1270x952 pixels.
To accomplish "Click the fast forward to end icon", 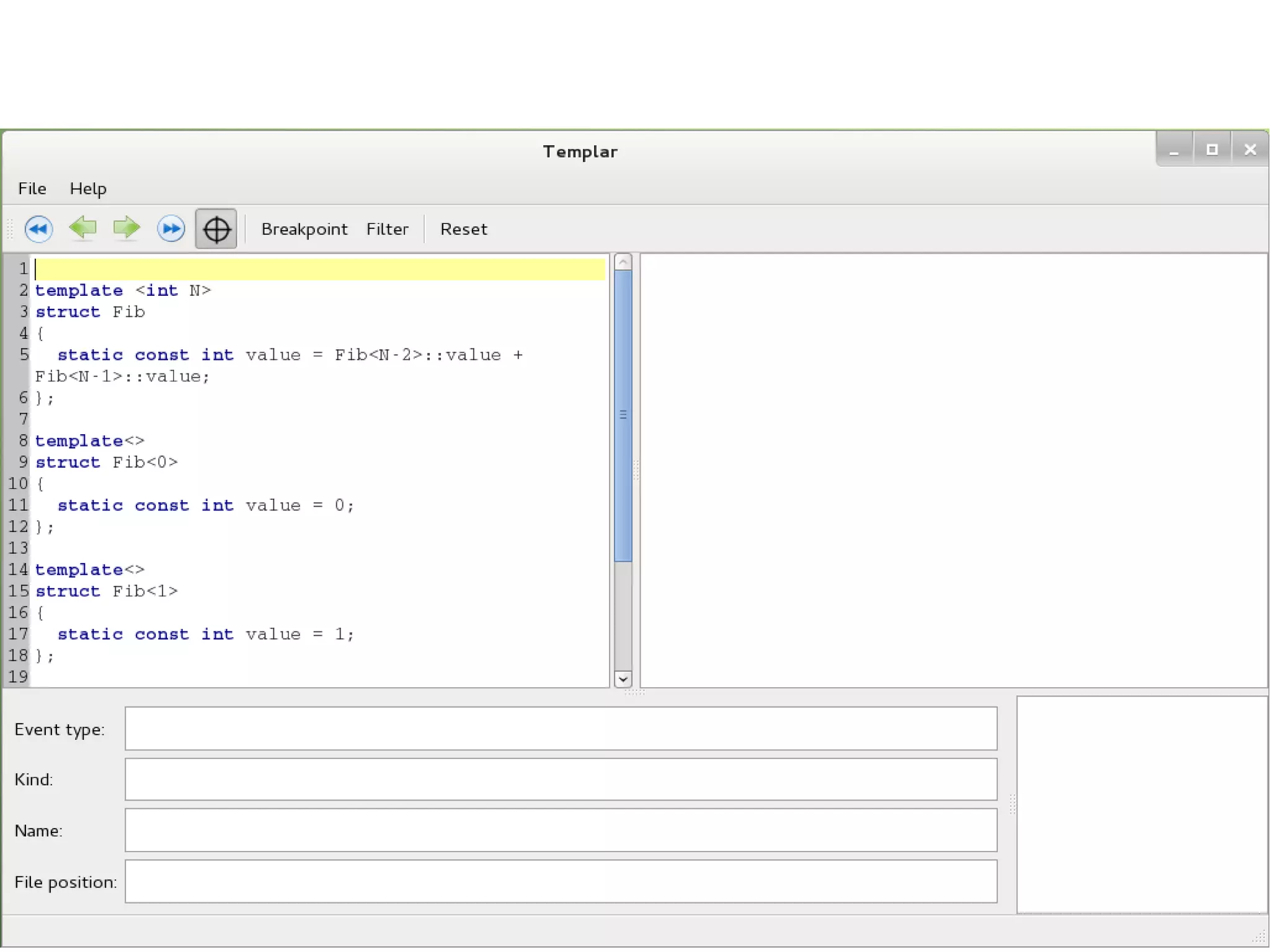I will coord(171,229).
